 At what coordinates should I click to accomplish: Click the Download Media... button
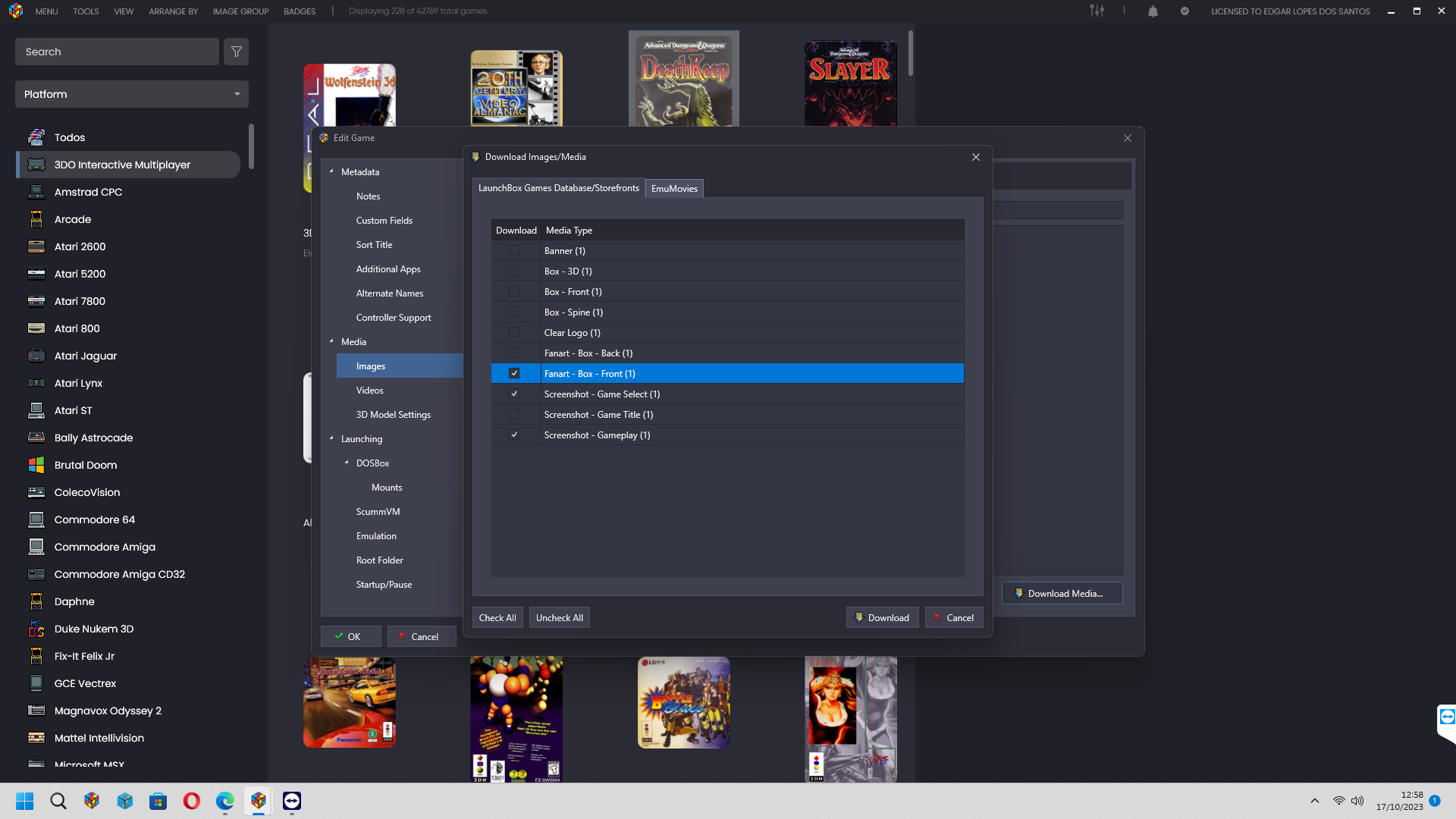click(1062, 593)
